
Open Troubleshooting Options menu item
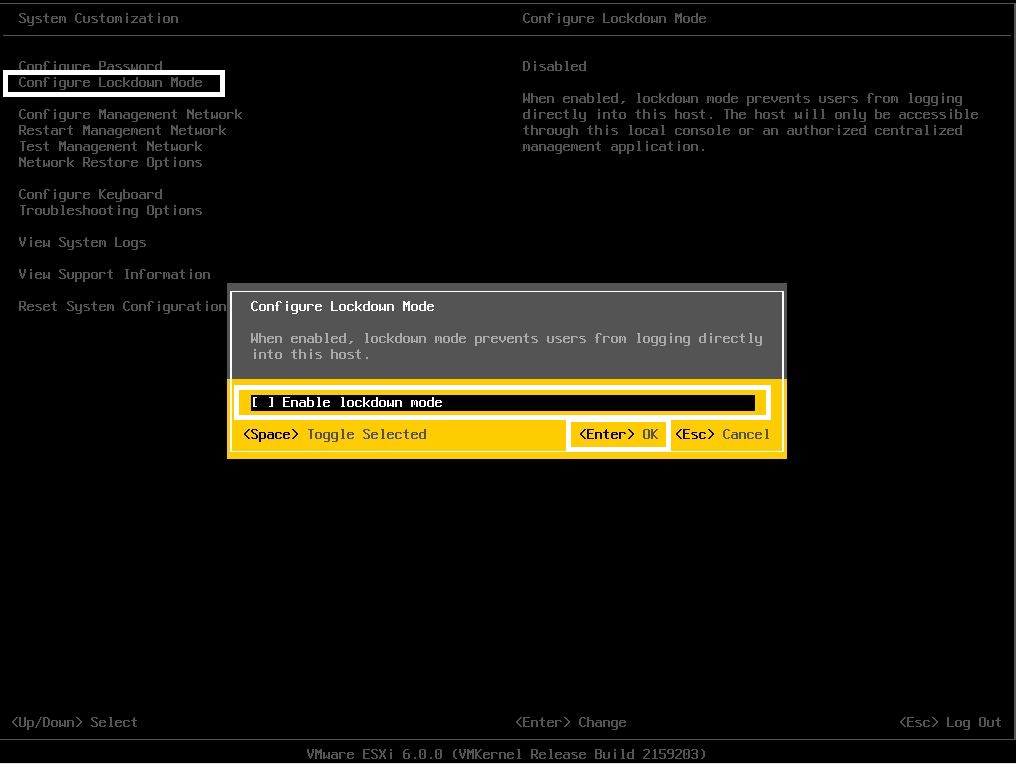click(x=110, y=211)
